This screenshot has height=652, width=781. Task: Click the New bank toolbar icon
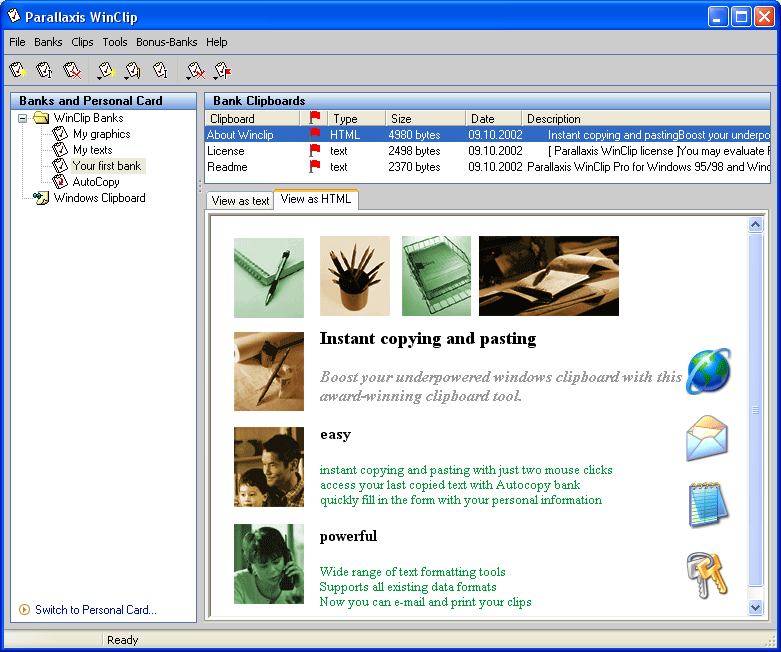[x=18, y=70]
